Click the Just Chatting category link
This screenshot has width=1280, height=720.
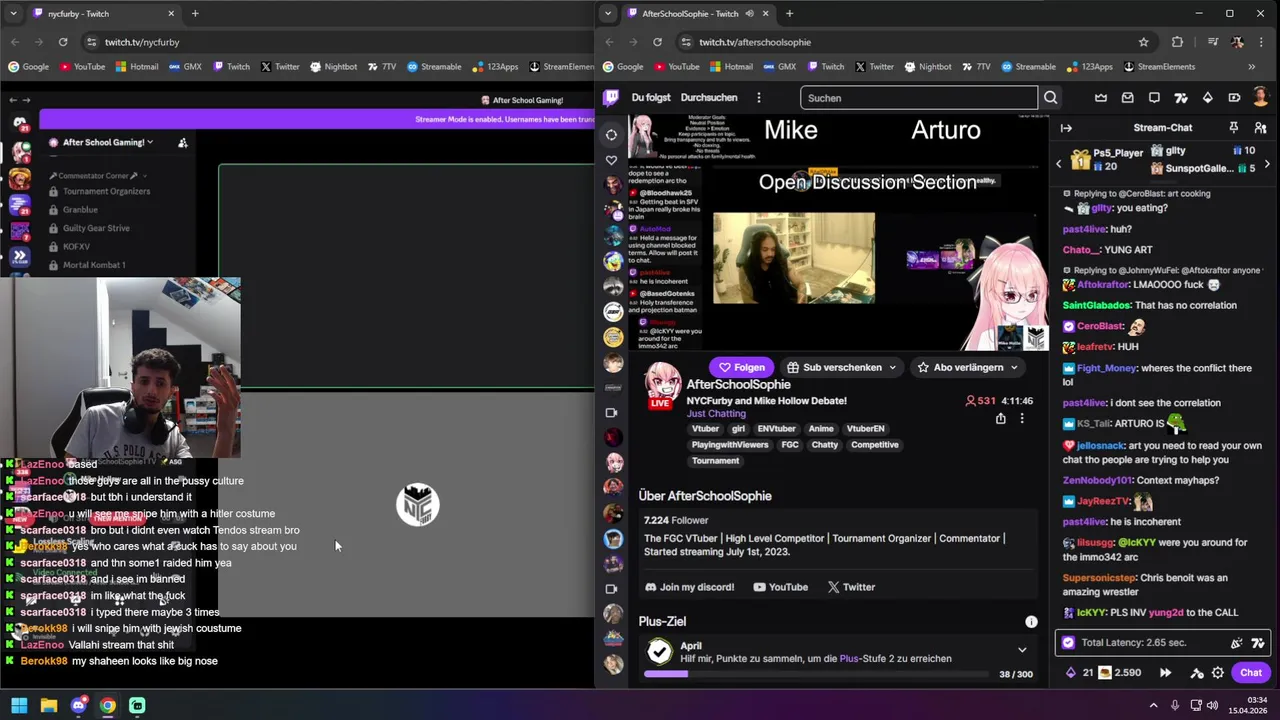click(x=716, y=414)
